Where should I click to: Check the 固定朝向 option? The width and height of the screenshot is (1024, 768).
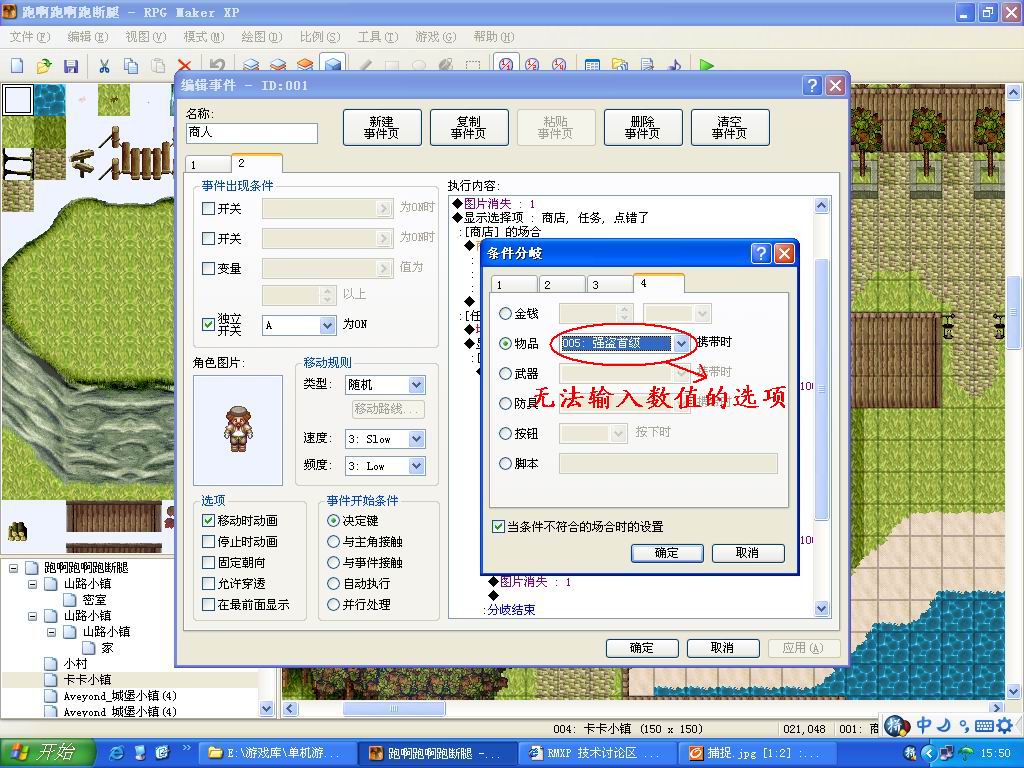(208, 562)
